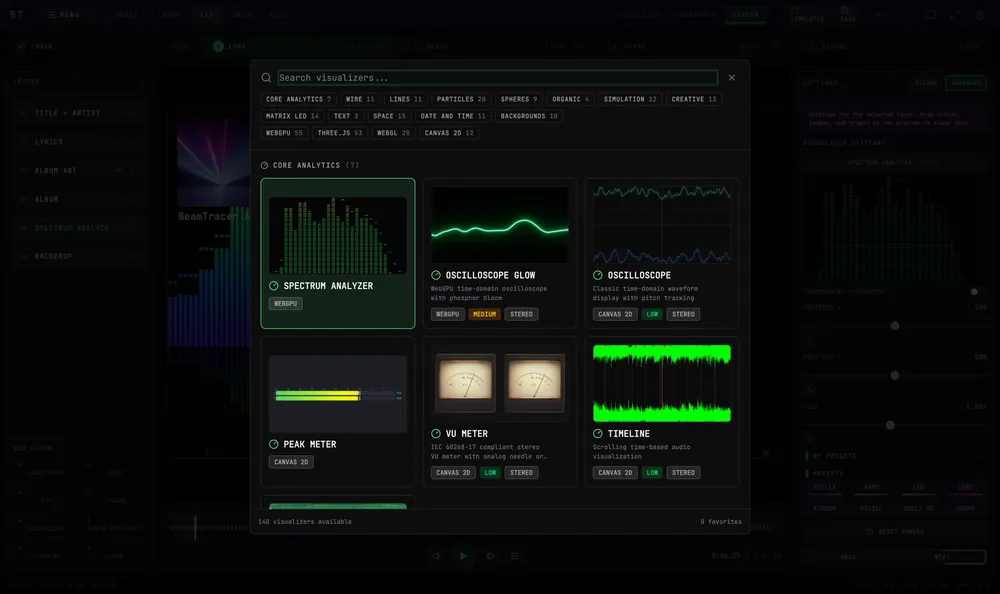Viewport: 1000px width, 594px height.
Task: Focus the Search visualizers input field
Action: click(498, 78)
